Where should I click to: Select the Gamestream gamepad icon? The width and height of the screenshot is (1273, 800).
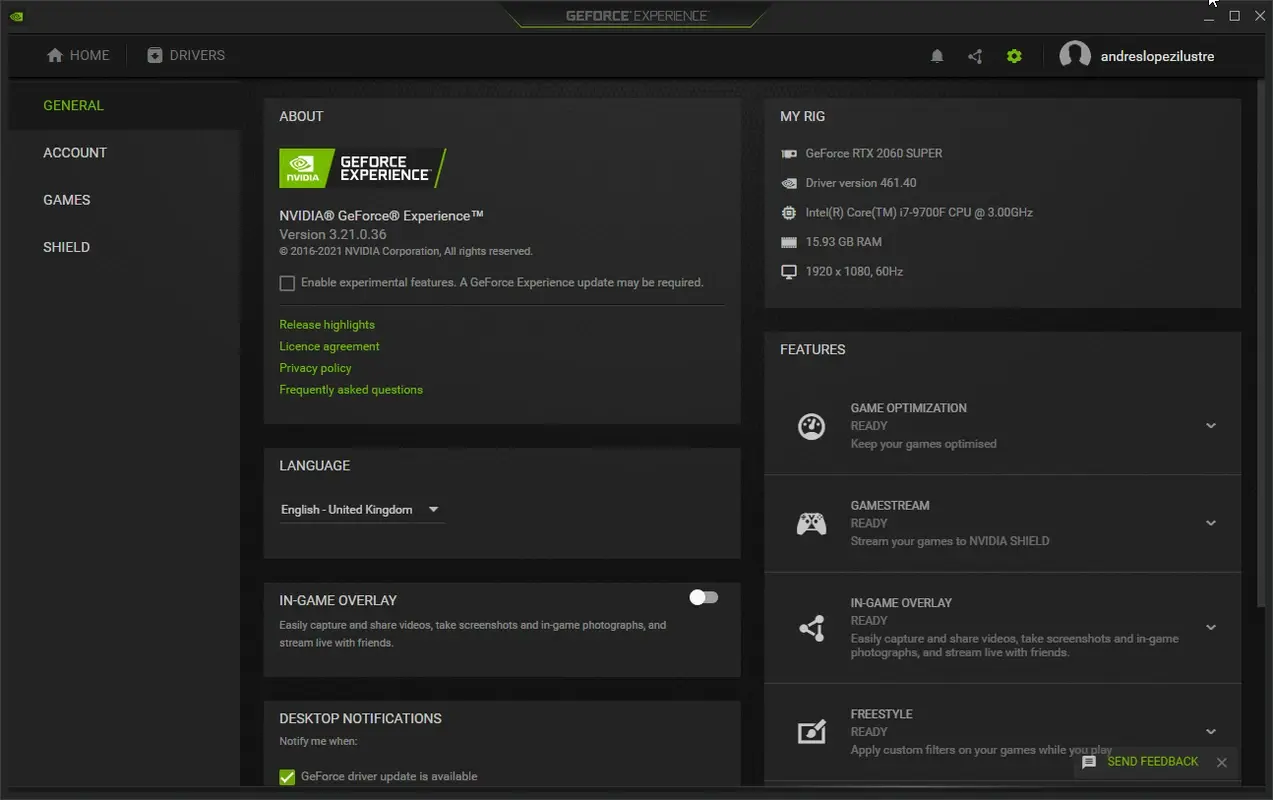pyautogui.click(x=811, y=522)
